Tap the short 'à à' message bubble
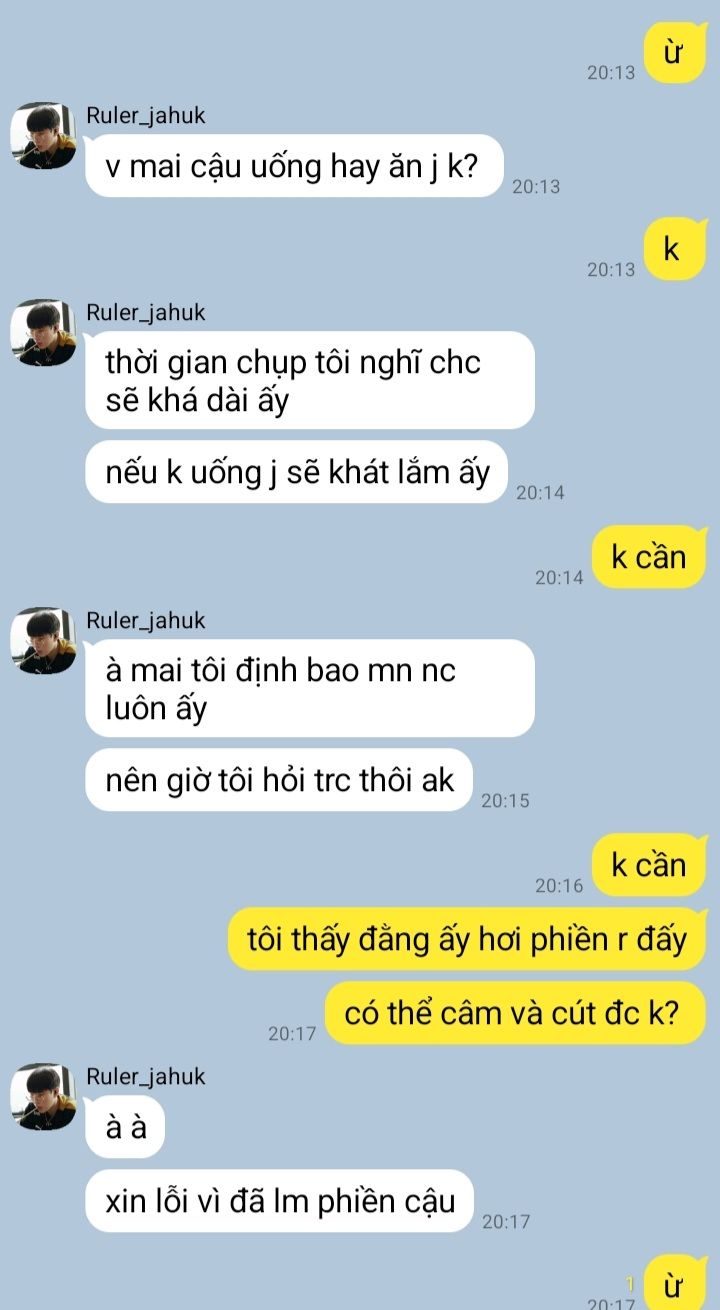Image resolution: width=720 pixels, height=1310 pixels. coord(126,1127)
